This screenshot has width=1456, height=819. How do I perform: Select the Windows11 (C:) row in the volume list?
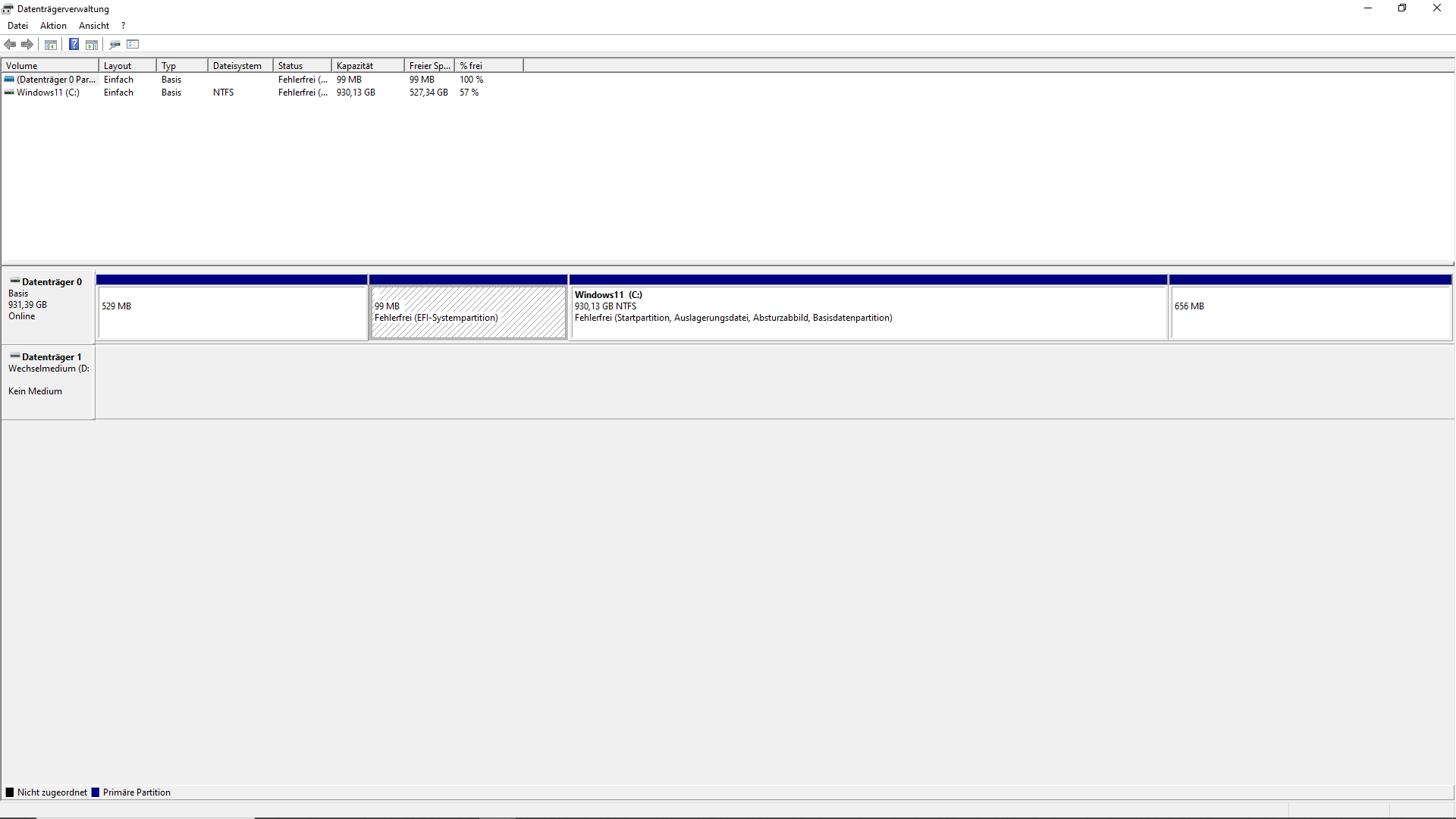(x=48, y=93)
